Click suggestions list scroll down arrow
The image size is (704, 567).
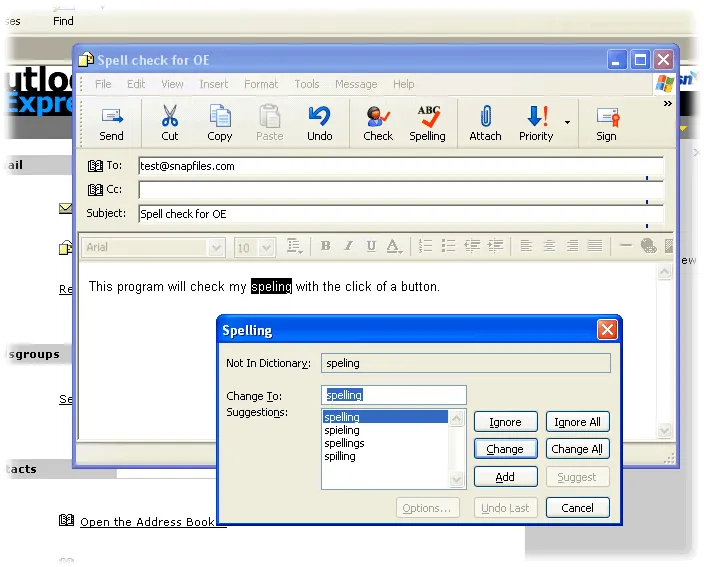457,479
